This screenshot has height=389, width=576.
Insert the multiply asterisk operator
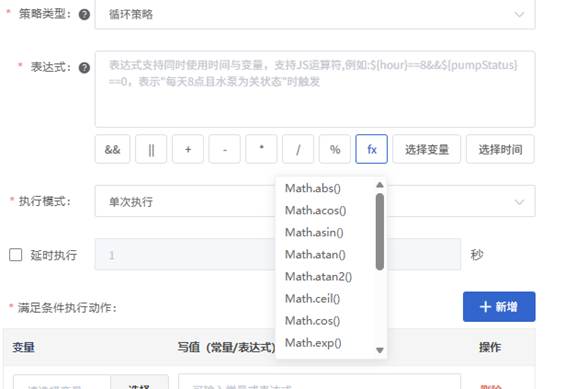click(x=261, y=149)
